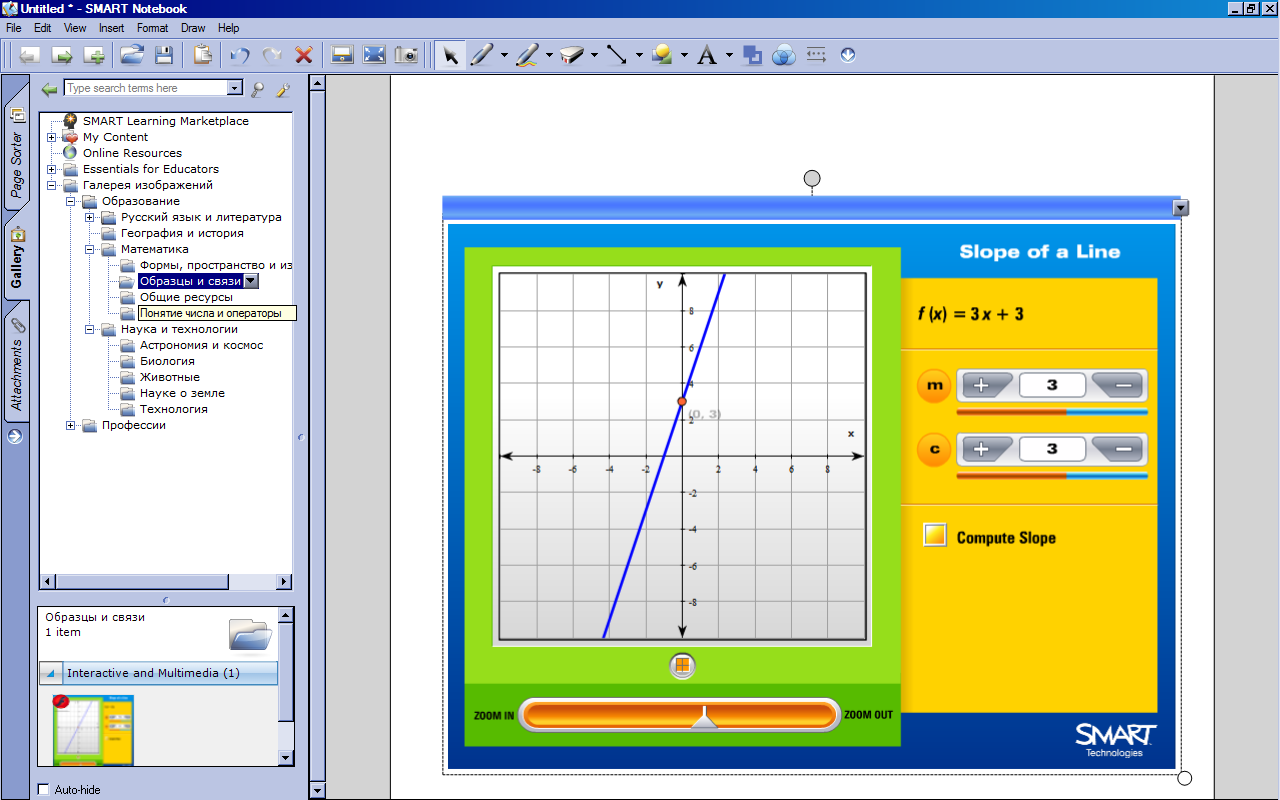Select the Slope of a Line gallery thumbnail

[x=93, y=729]
